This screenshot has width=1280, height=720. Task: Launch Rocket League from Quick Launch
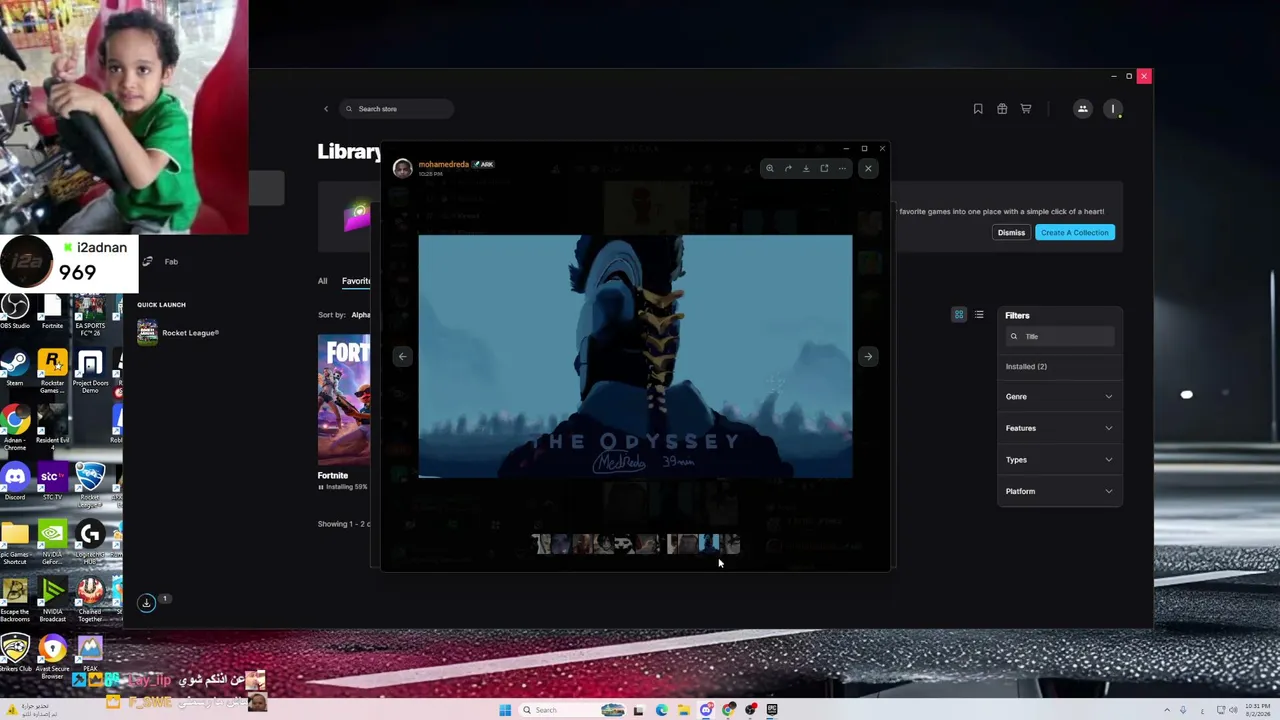(x=178, y=333)
